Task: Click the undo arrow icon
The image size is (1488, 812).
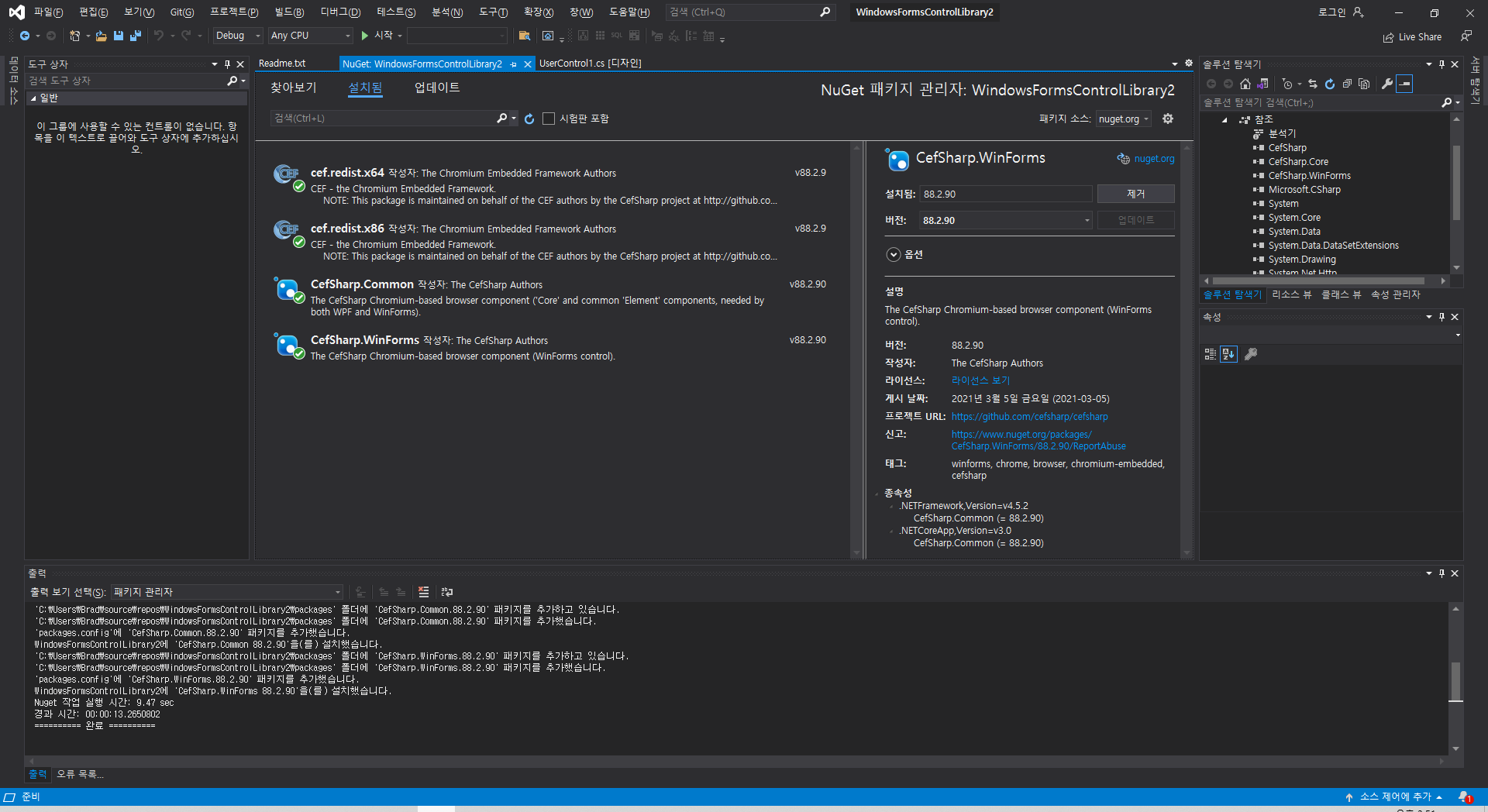Action: pos(159,36)
